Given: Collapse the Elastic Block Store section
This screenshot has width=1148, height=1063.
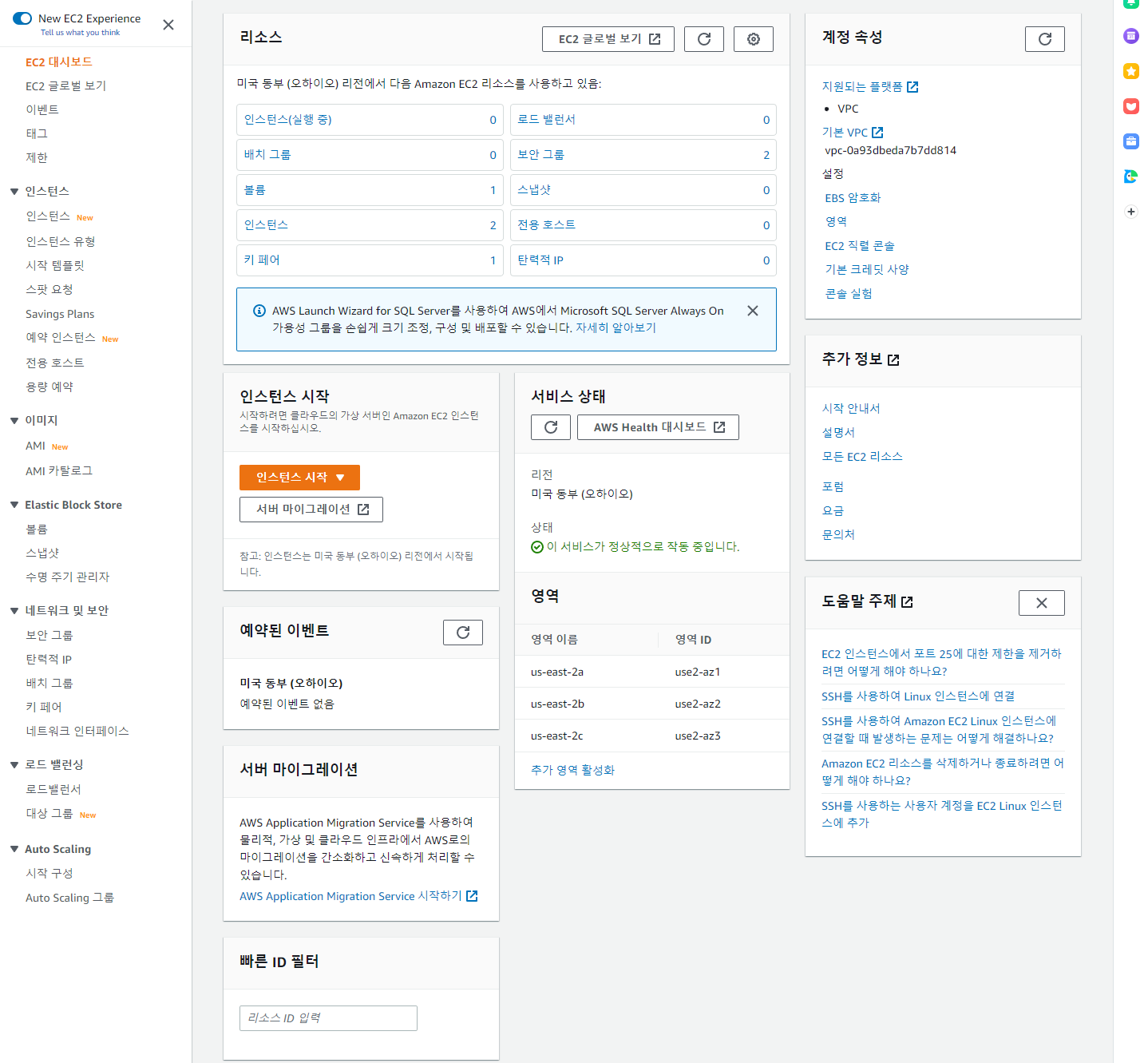Looking at the screenshot, I should click(x=14, y=505).
